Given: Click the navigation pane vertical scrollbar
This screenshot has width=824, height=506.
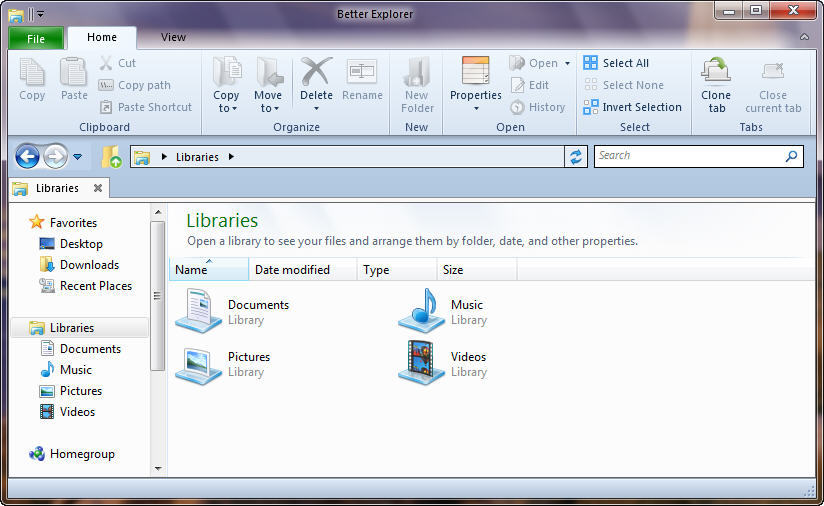Looking at the screenshot, I should tap(157, 295).
